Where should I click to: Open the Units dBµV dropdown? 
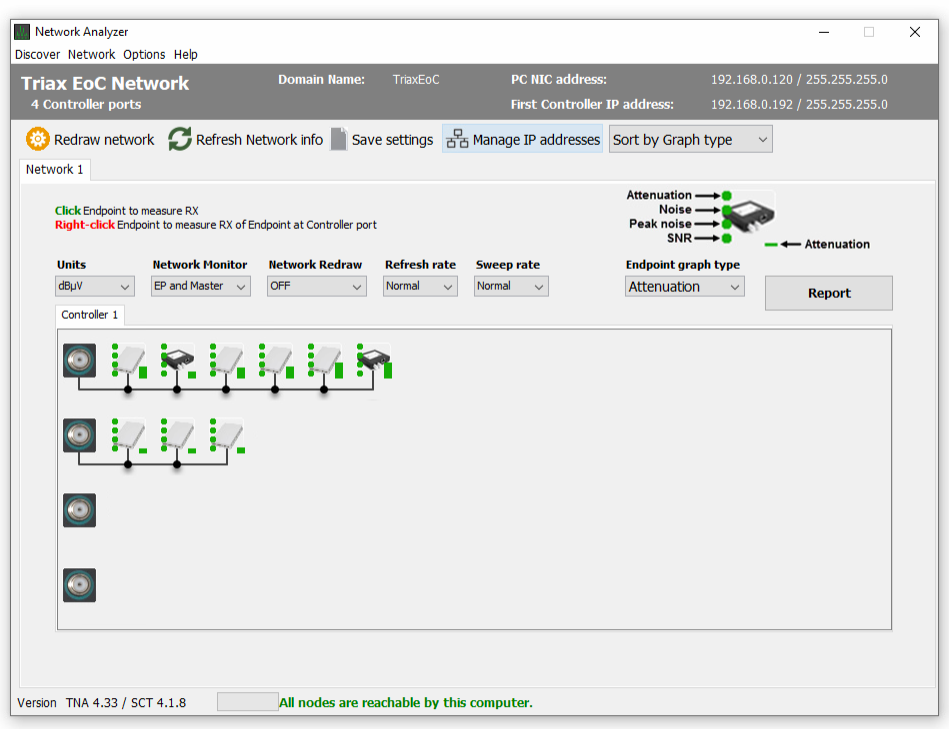(x=94, y=286)
